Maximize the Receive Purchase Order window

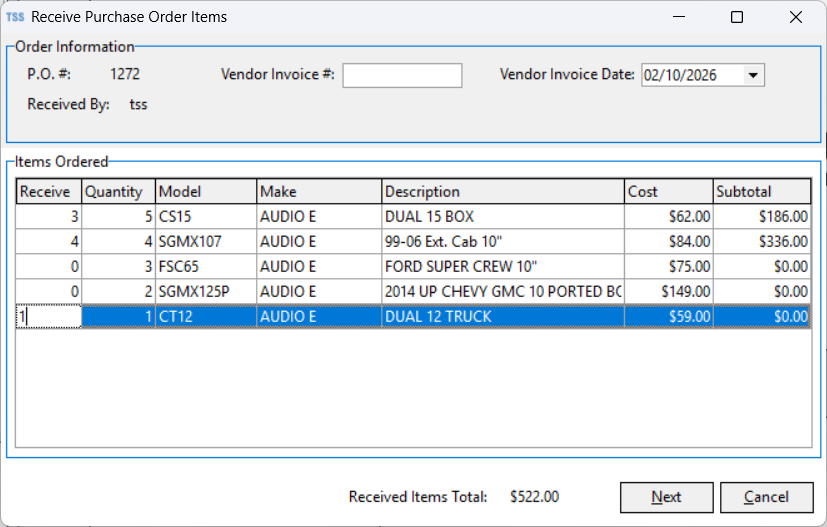(x=737, y=17)
